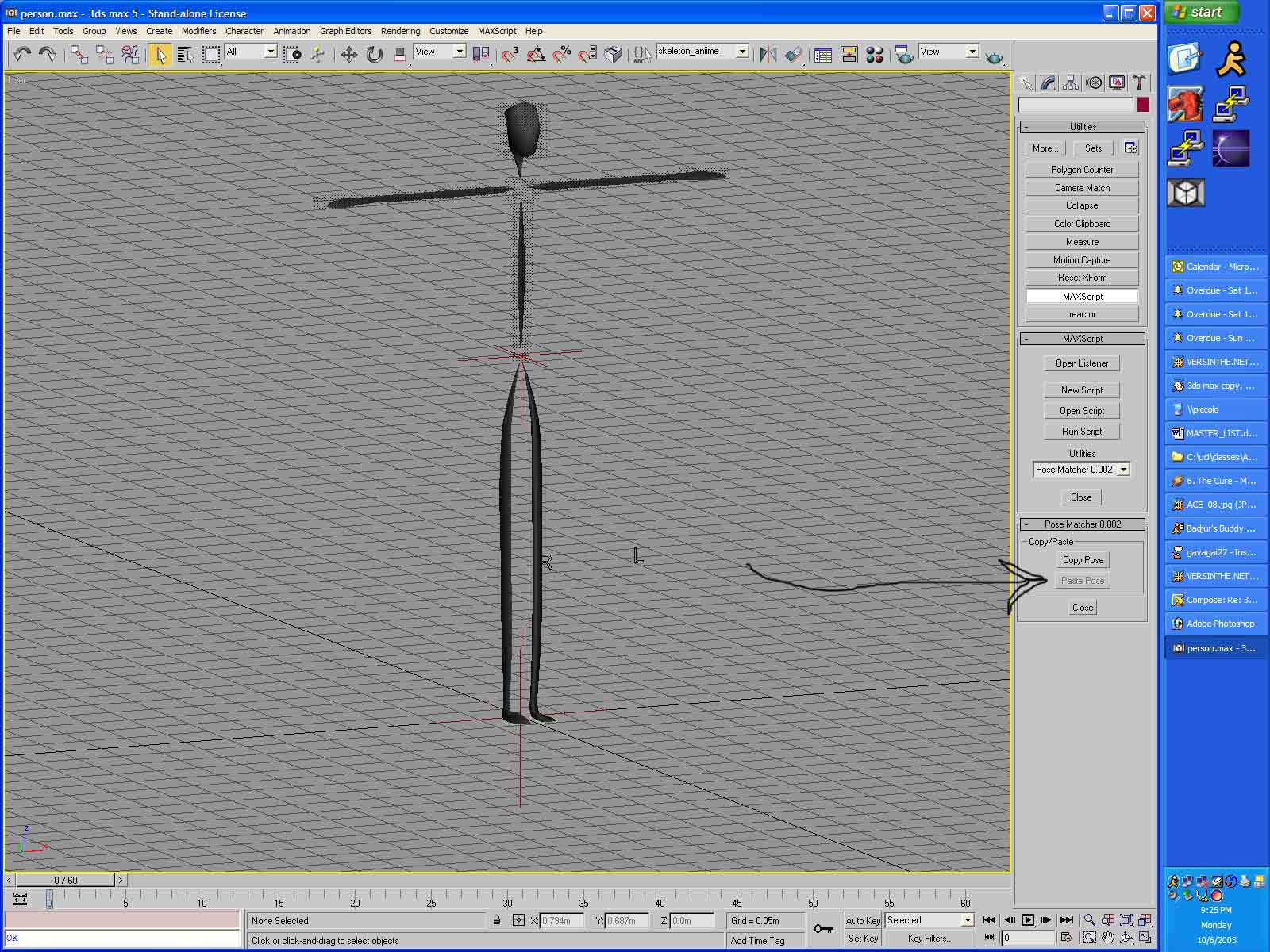Image resolution: width=1270 pixels, height=952 pixels.
Task: Open the skeleton_anime named selection dropdown
Action: pos(742,51)
